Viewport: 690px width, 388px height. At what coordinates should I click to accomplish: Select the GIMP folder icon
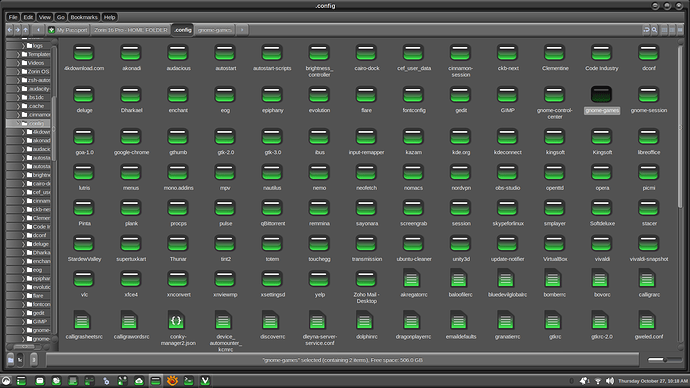507,95
